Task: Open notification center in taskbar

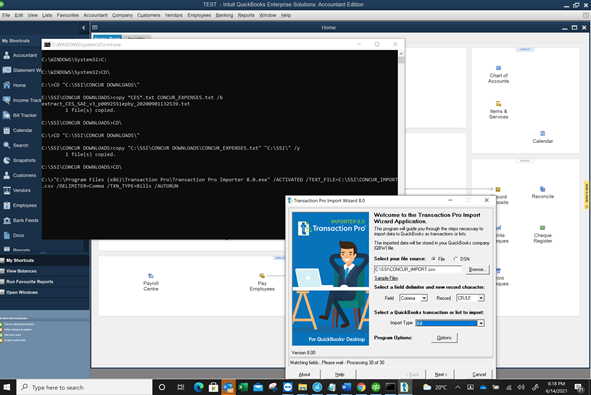Action: [x=579, y=387]
